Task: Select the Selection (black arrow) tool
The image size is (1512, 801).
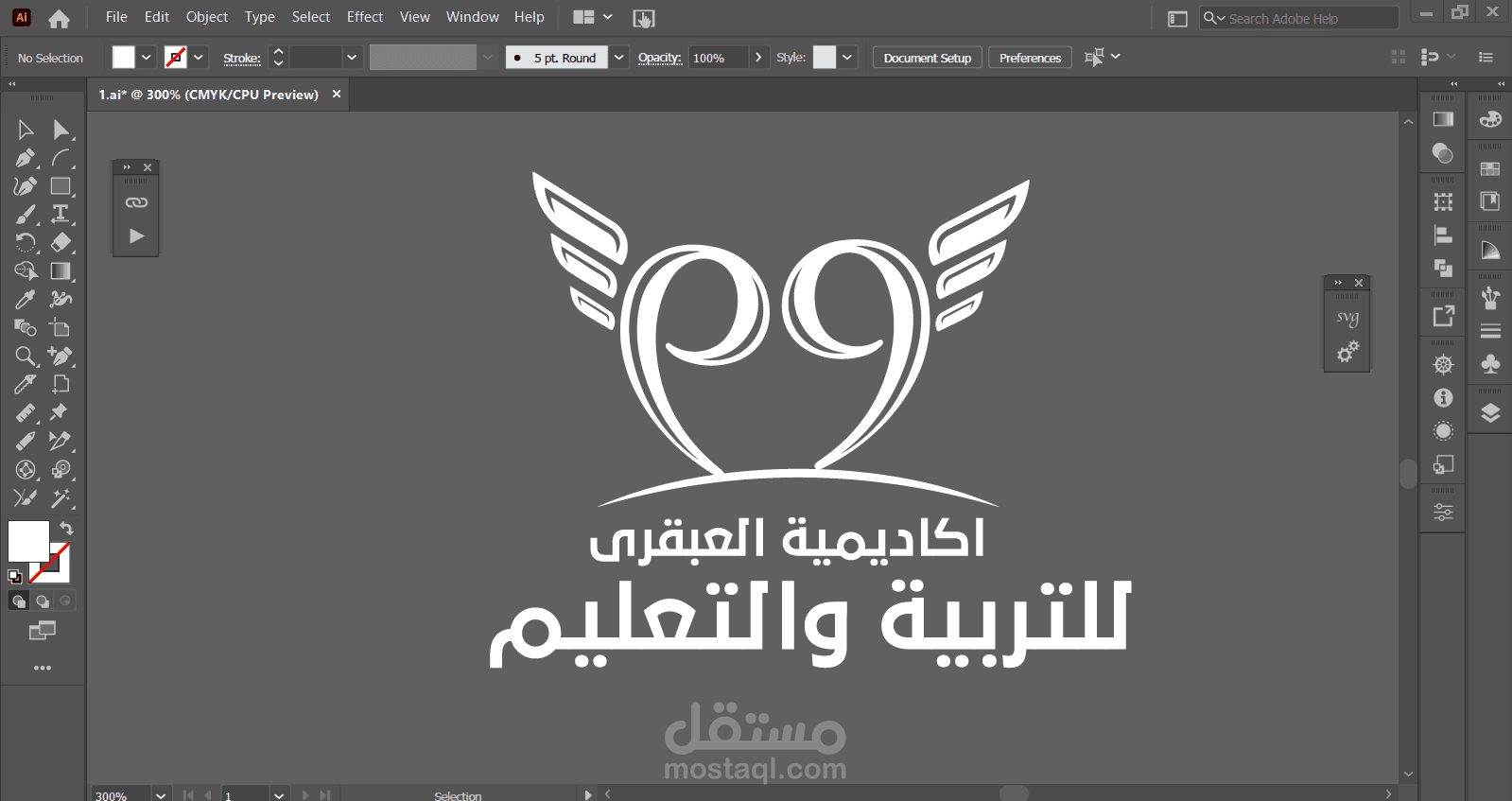Action: 26,129
